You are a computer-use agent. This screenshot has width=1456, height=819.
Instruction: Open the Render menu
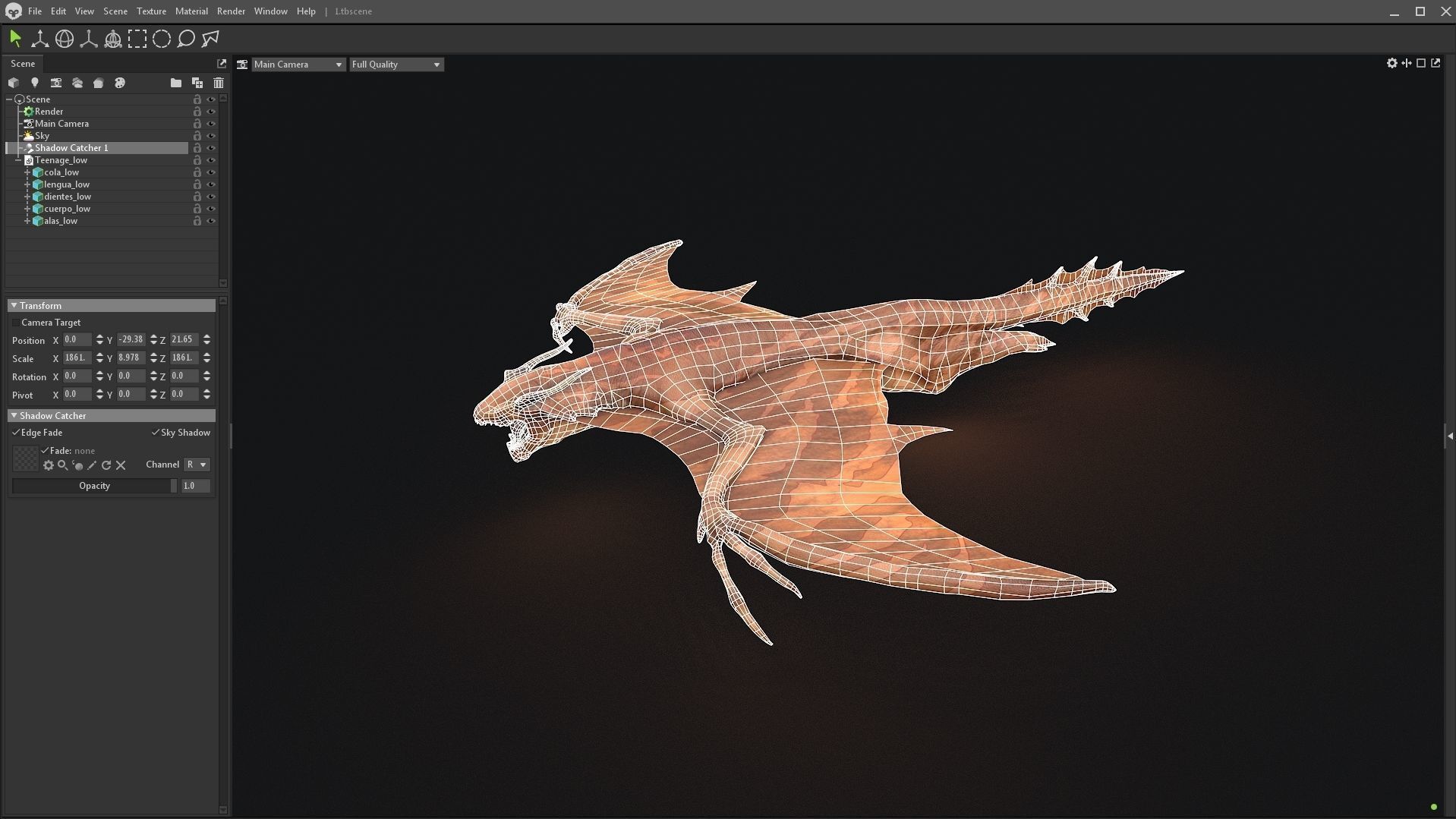pos(231,11)
